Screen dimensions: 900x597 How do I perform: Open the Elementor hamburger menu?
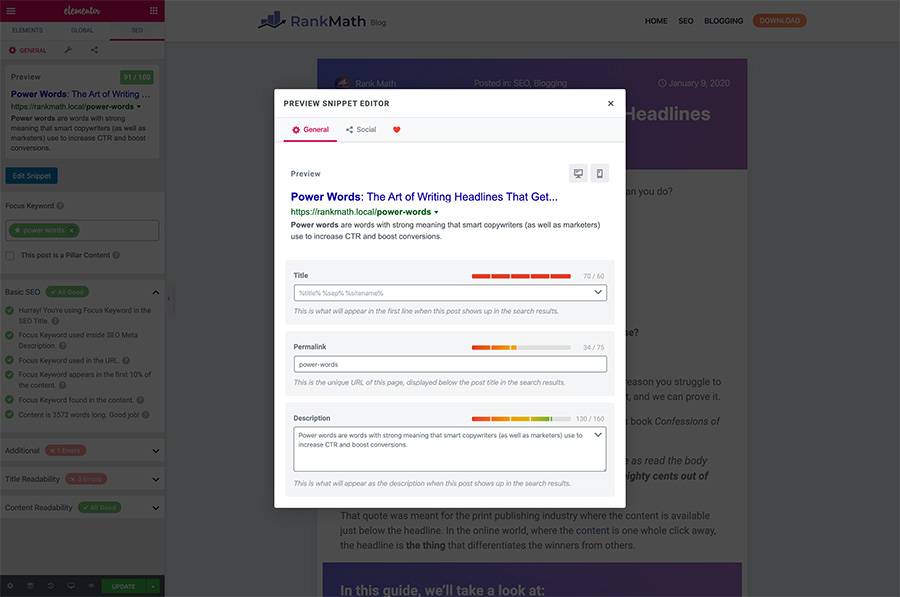click(x=11, y=10)
